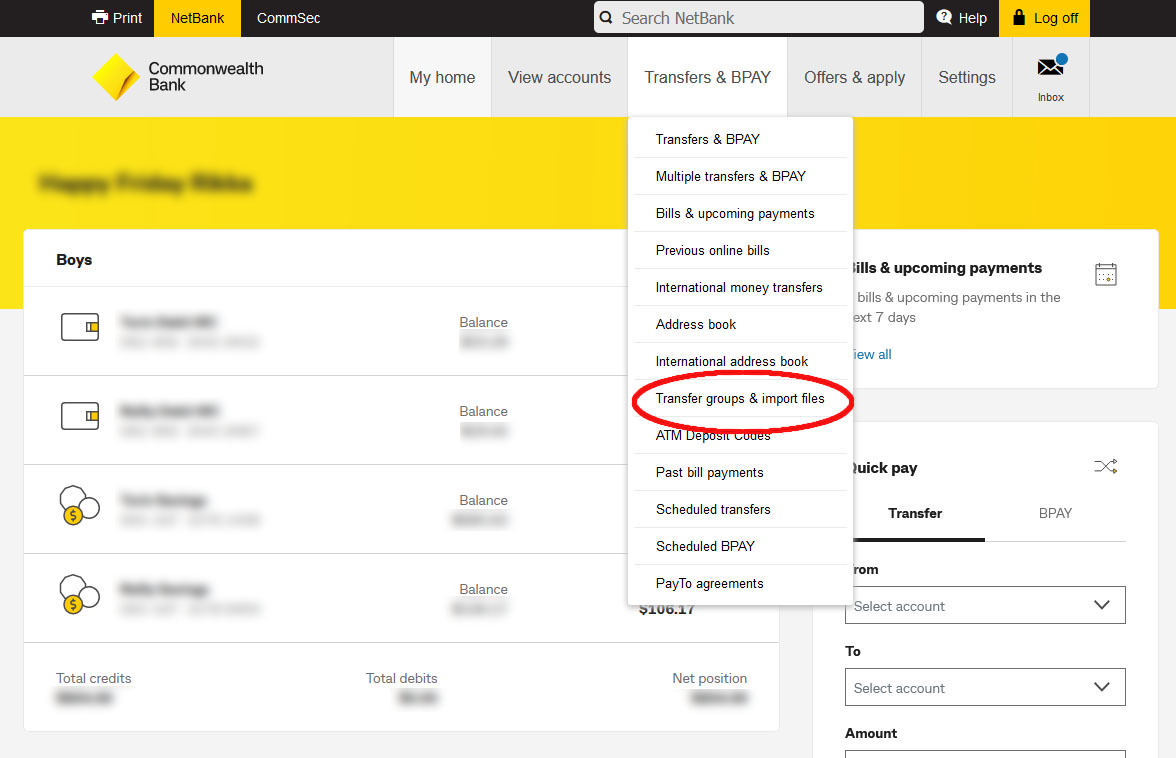Select Transfer groups & import files
Screen dimensions: 1176x758
coord(740,398)
